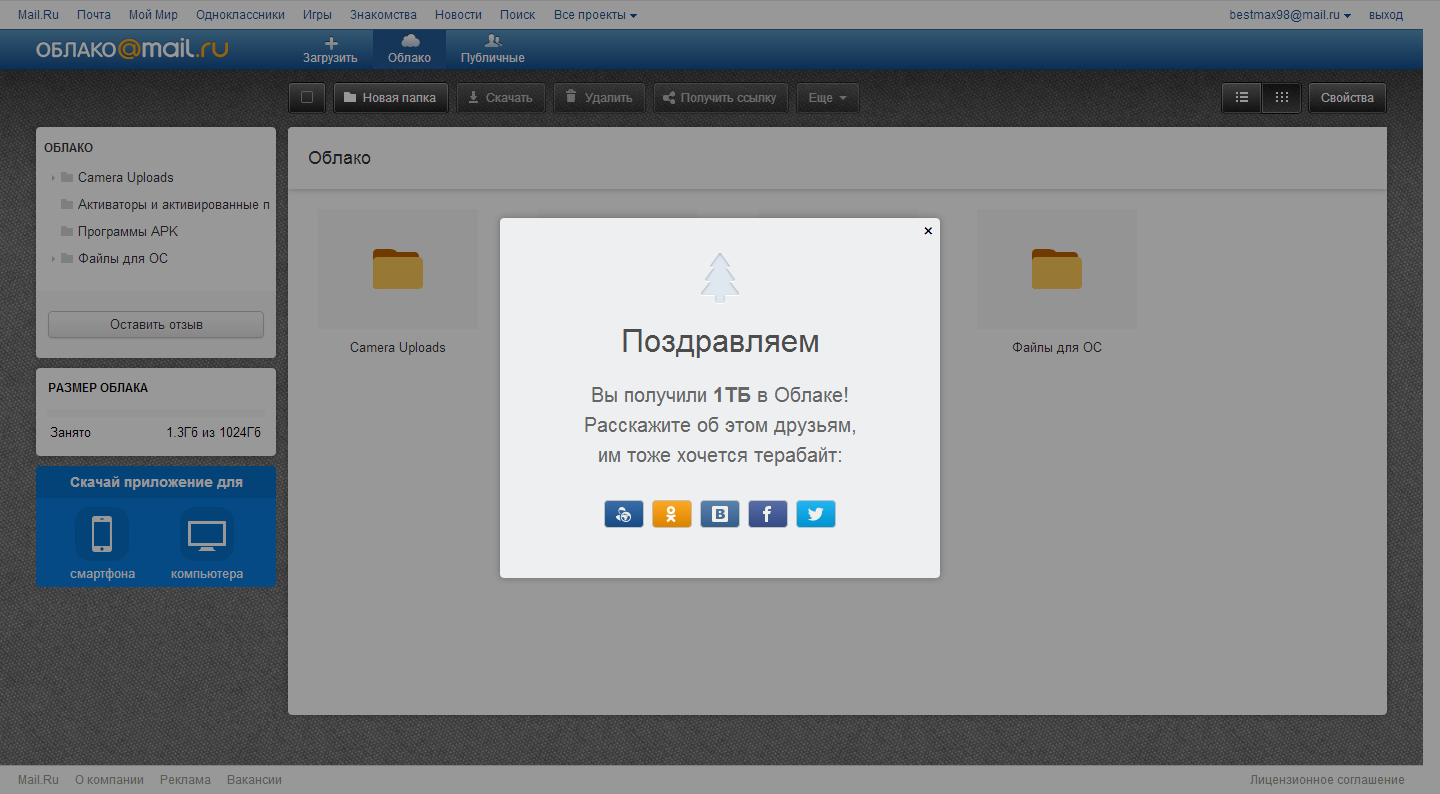1440x794 pixels.
Task: Expand Файлы для ОС tree node arrow
Action: (x=53, y=259)
